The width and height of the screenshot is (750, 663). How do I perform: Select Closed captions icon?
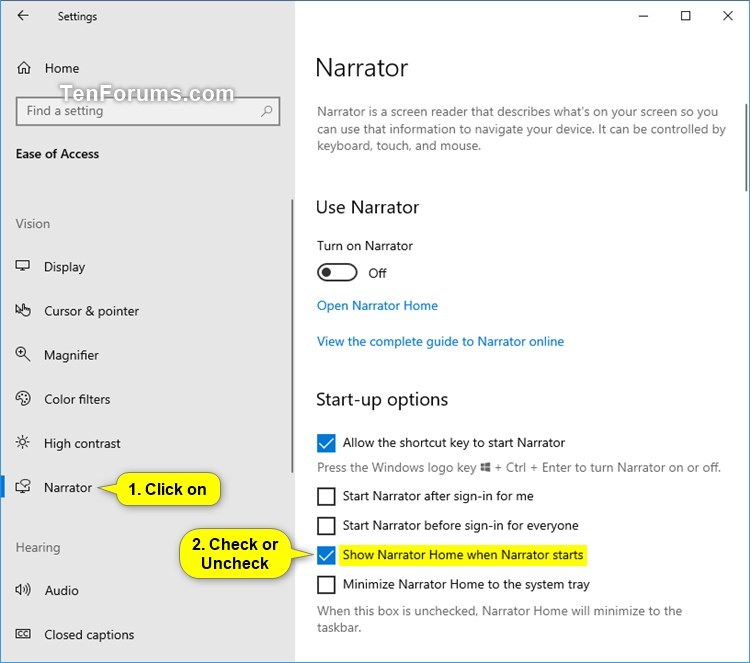click(x=22, y=634)
